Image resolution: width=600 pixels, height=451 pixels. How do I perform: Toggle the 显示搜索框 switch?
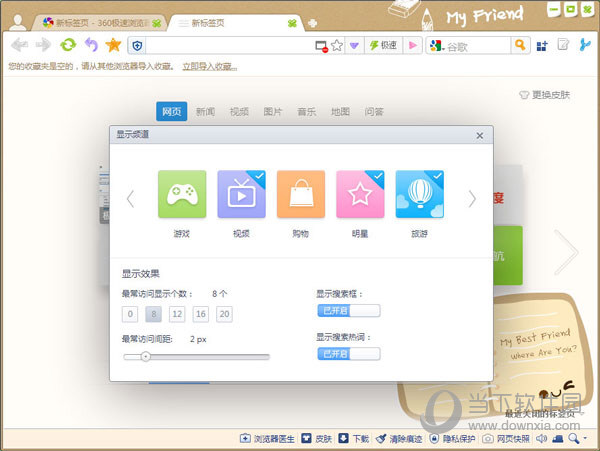[x=349, y=311]
